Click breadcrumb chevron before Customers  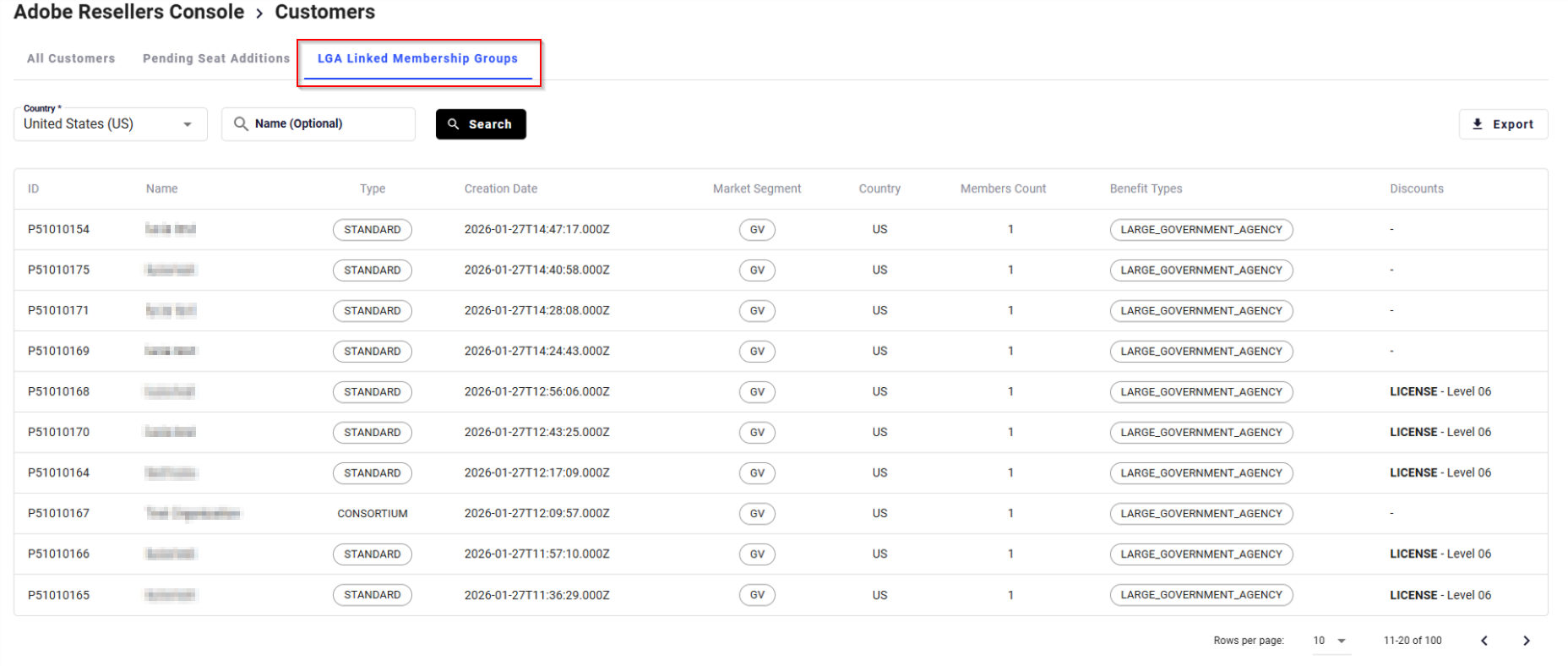point(259,14)
